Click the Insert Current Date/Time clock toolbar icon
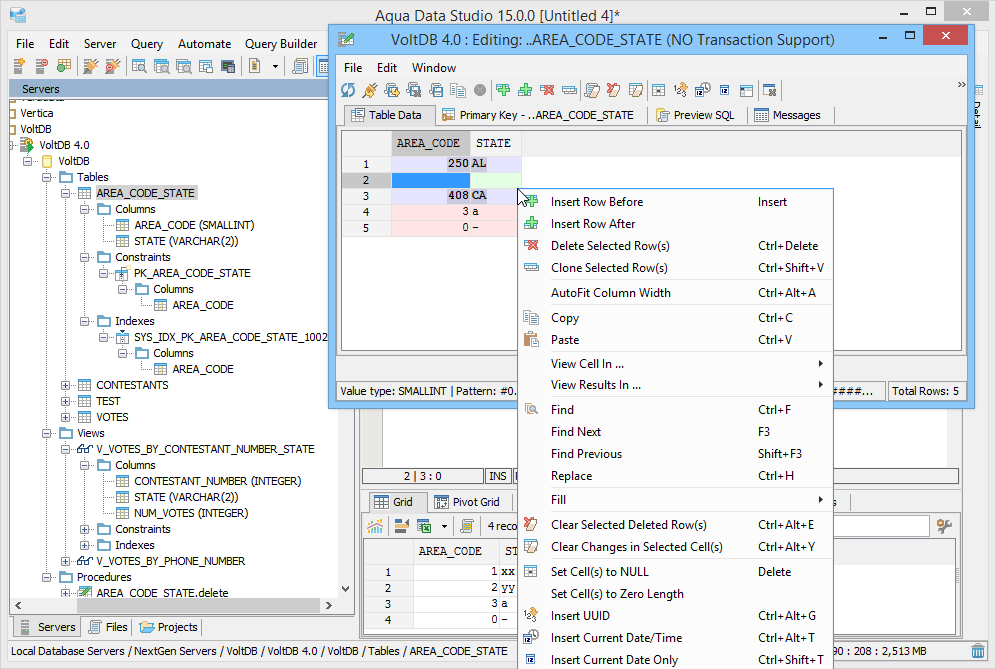This screenshot has width=996, height=669. pos(703,90)
